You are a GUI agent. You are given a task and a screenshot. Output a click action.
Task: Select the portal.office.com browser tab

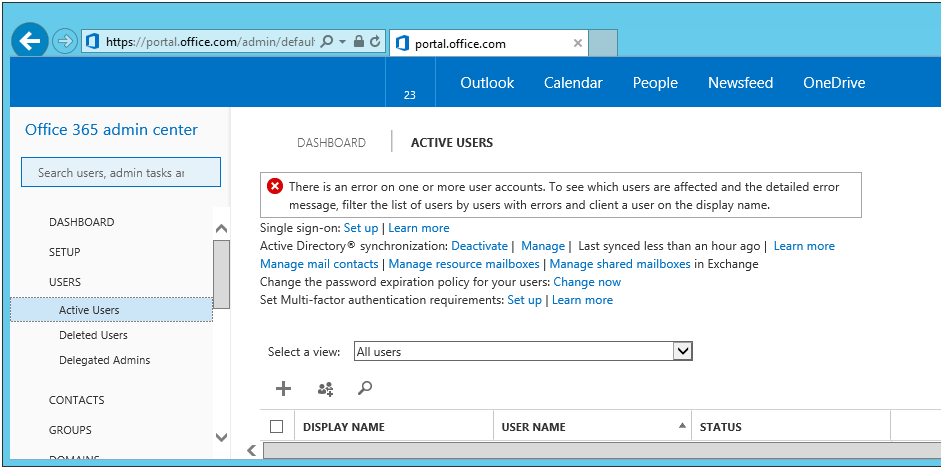tap(489, 43)
